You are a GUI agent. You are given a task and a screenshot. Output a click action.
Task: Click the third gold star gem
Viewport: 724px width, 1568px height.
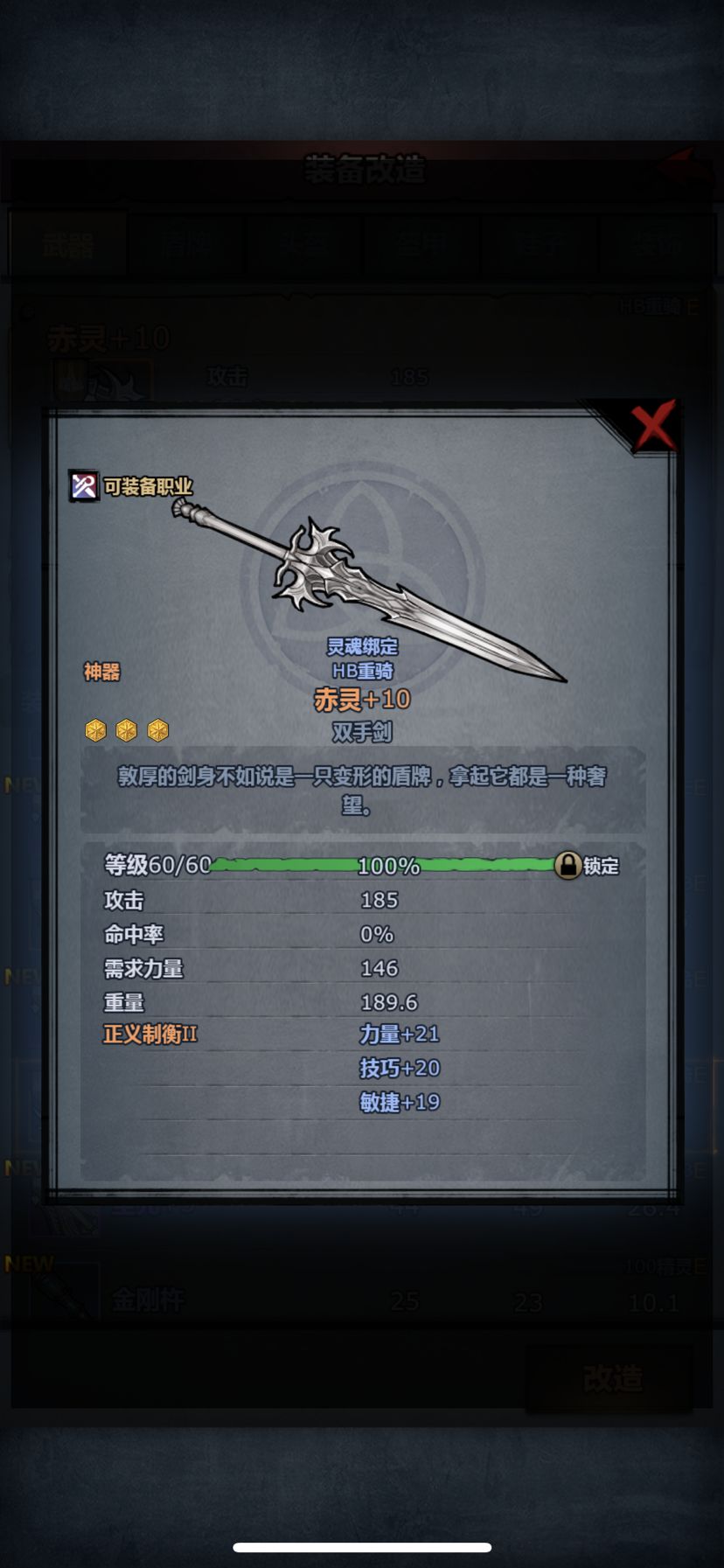158,730
